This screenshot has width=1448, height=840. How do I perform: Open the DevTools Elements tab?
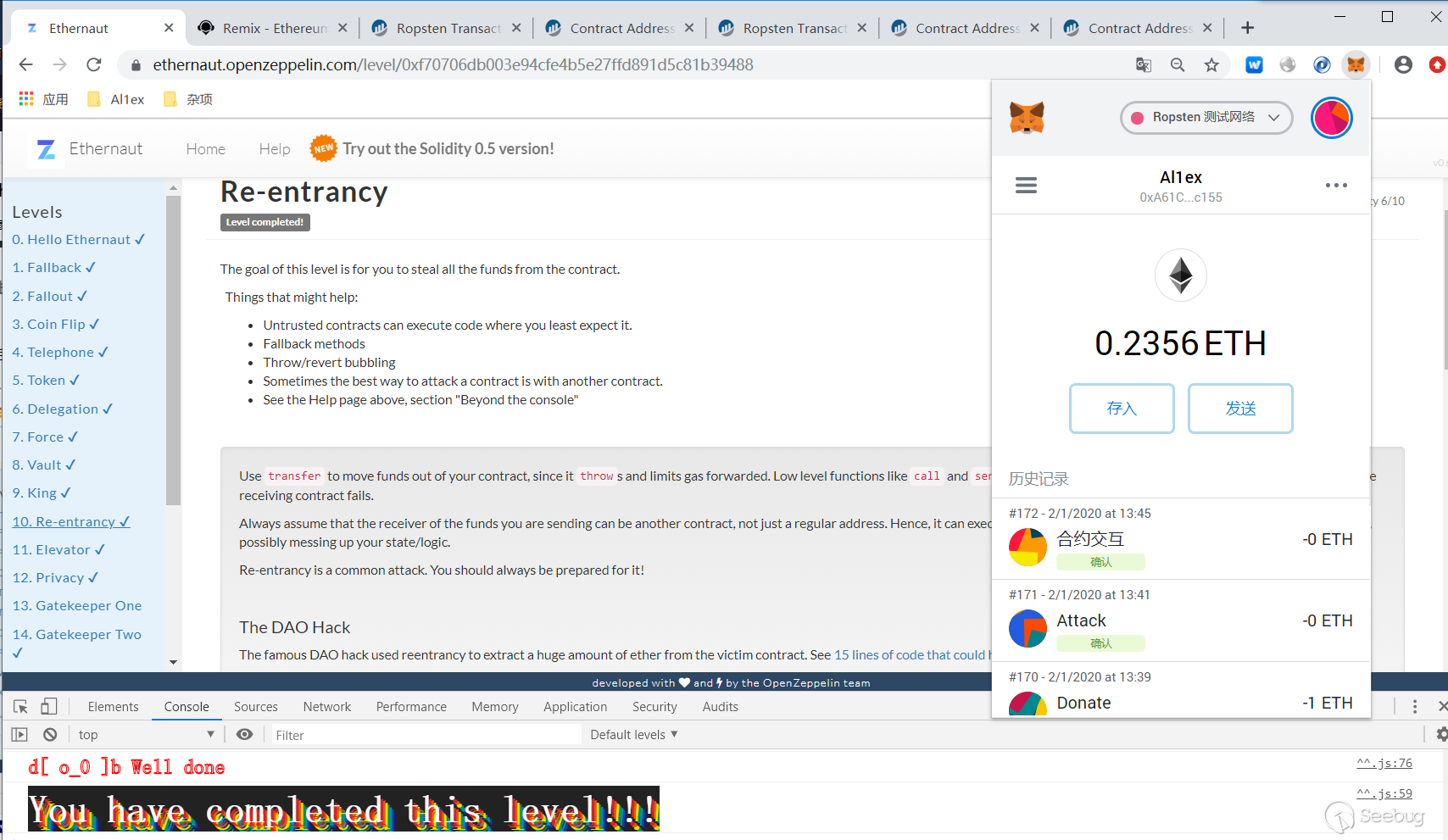click(113, 706)
